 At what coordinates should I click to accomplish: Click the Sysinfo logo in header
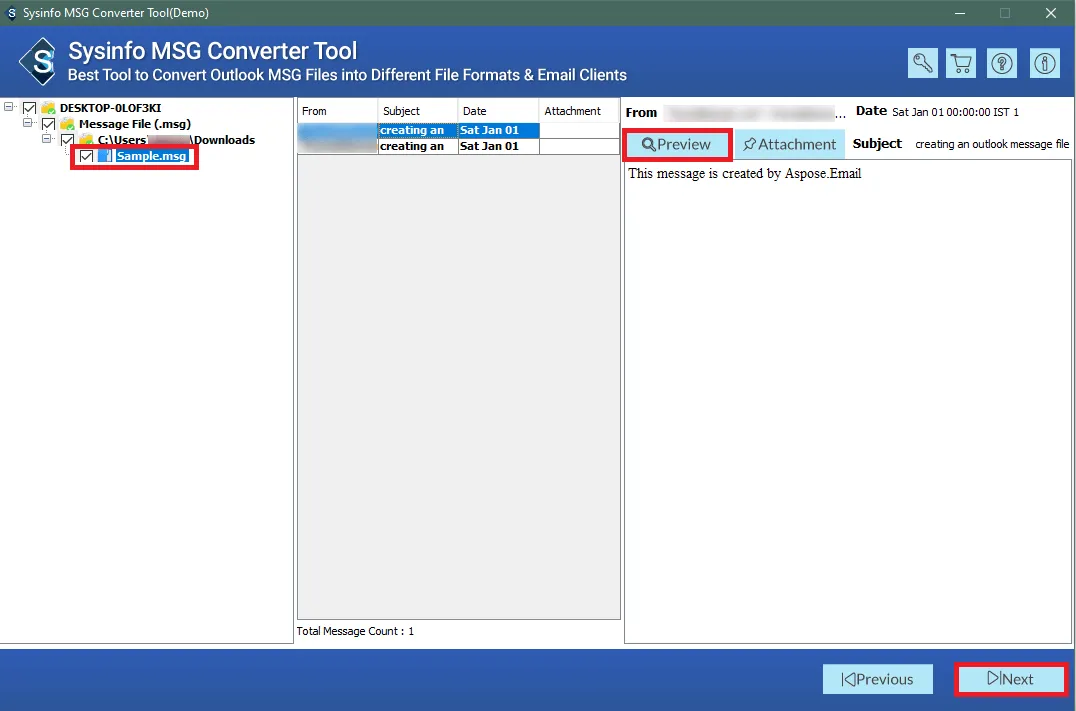(39, 62)
